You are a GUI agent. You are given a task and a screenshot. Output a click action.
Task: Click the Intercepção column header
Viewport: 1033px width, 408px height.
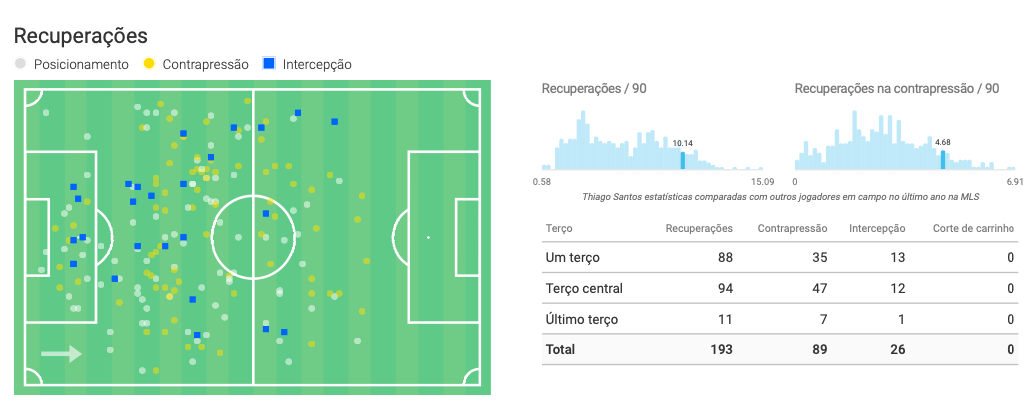877,229
